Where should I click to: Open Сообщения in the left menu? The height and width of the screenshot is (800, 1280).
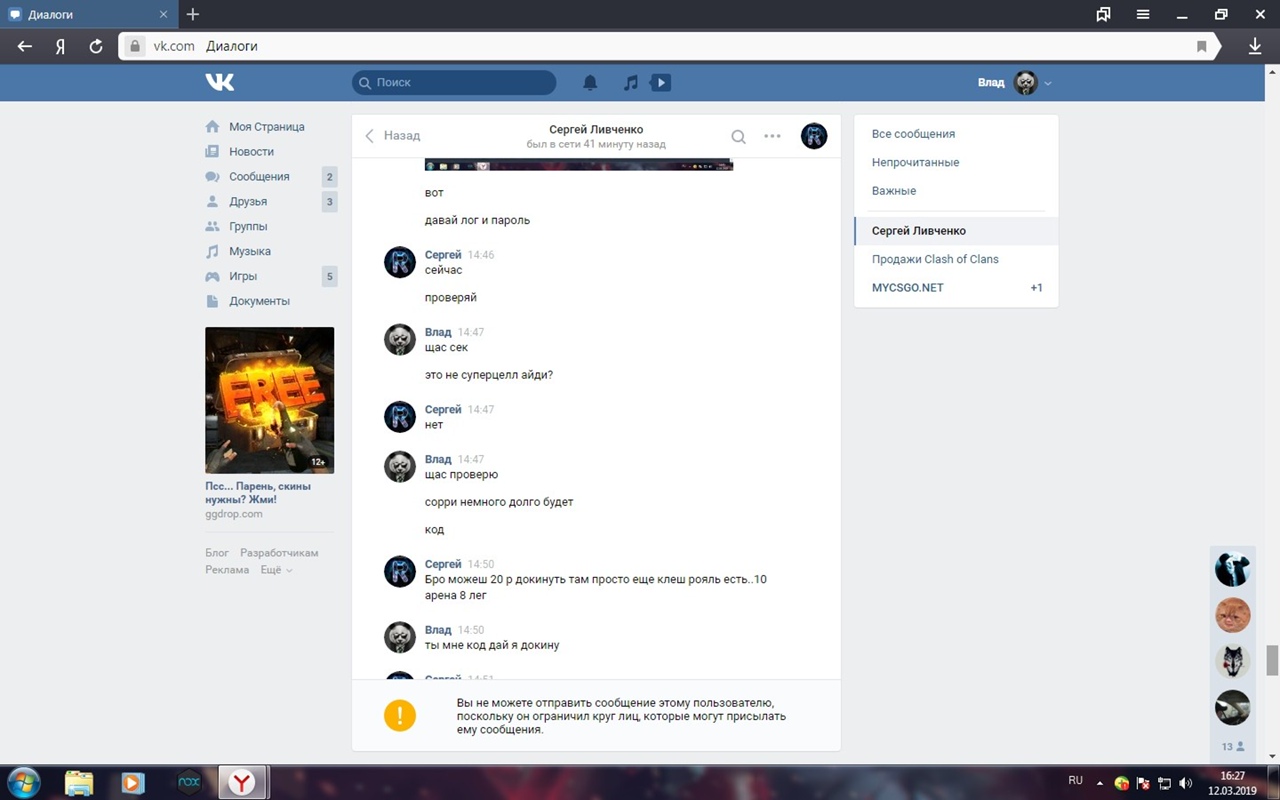click(259, 177)
